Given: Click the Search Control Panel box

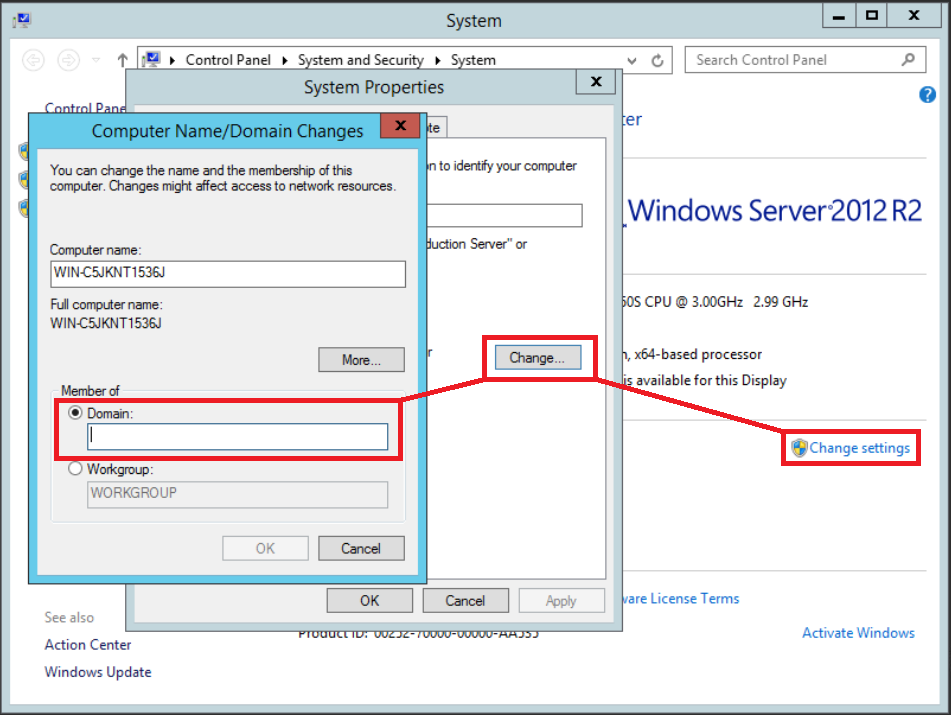Looking at the screenshot, I should coord(790,60).
